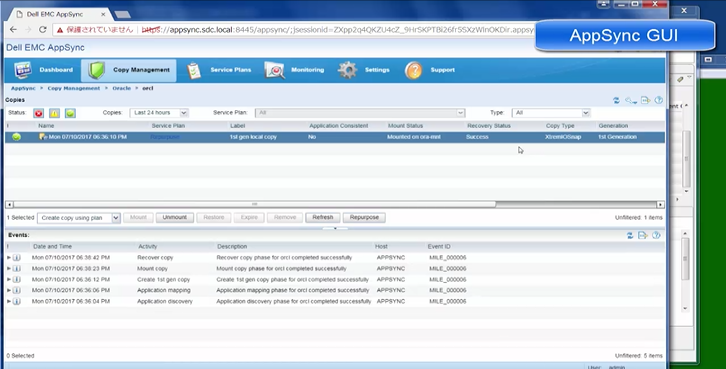Sort events by the Event ID column header
Image resolution: width=726 pixels, height=369 pixels.
pos(439,247)
